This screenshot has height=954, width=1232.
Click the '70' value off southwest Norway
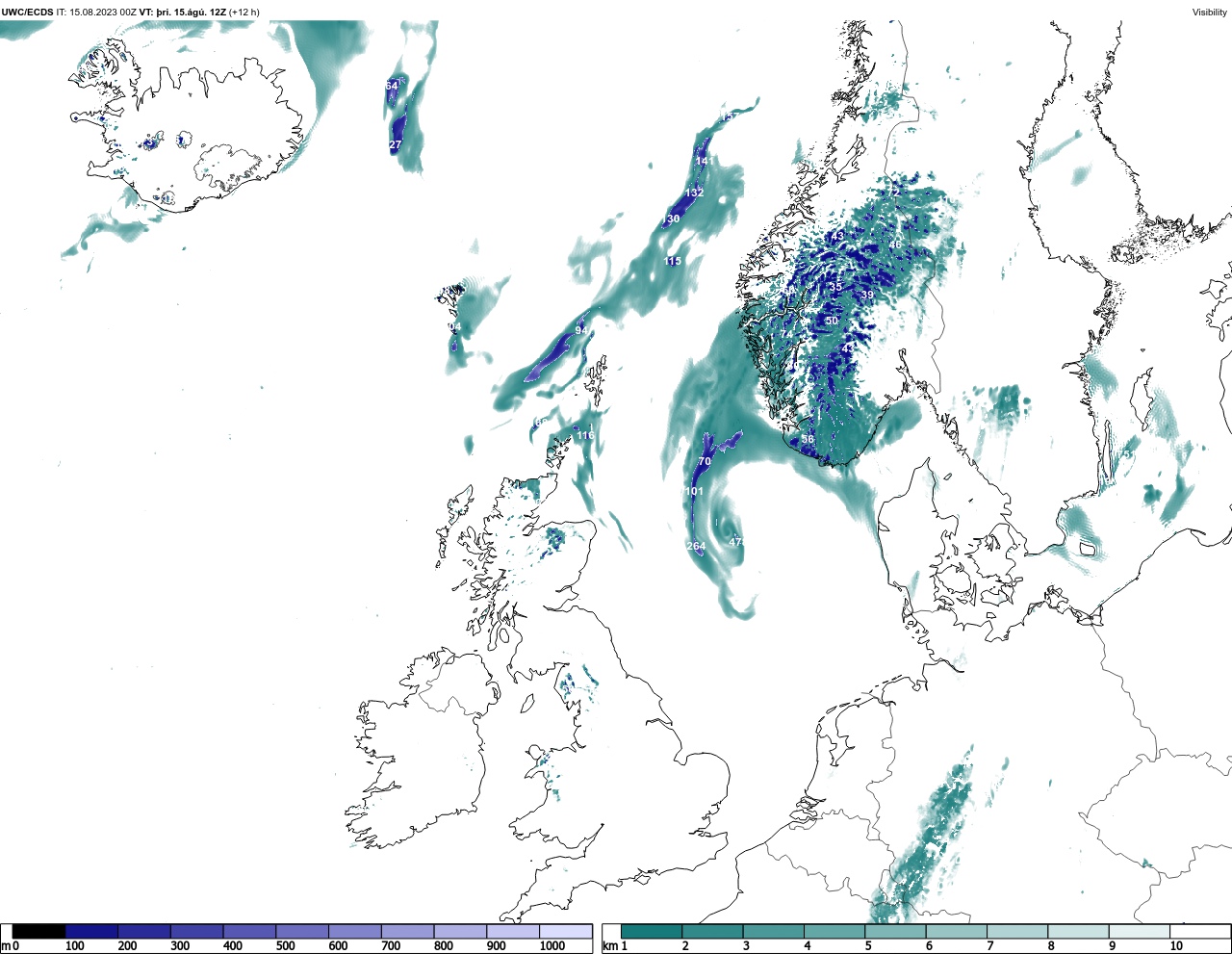click(704, 461)
